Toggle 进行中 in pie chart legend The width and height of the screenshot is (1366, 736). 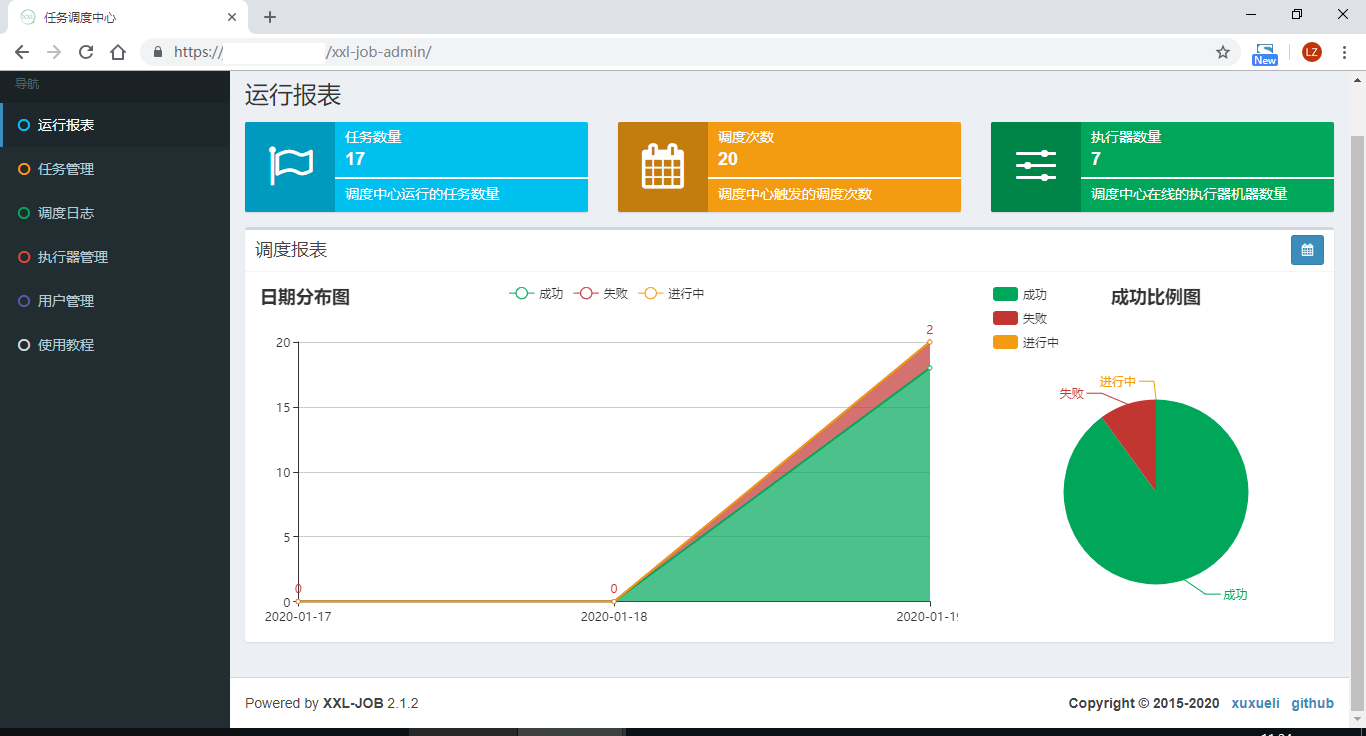point(1026,342)
